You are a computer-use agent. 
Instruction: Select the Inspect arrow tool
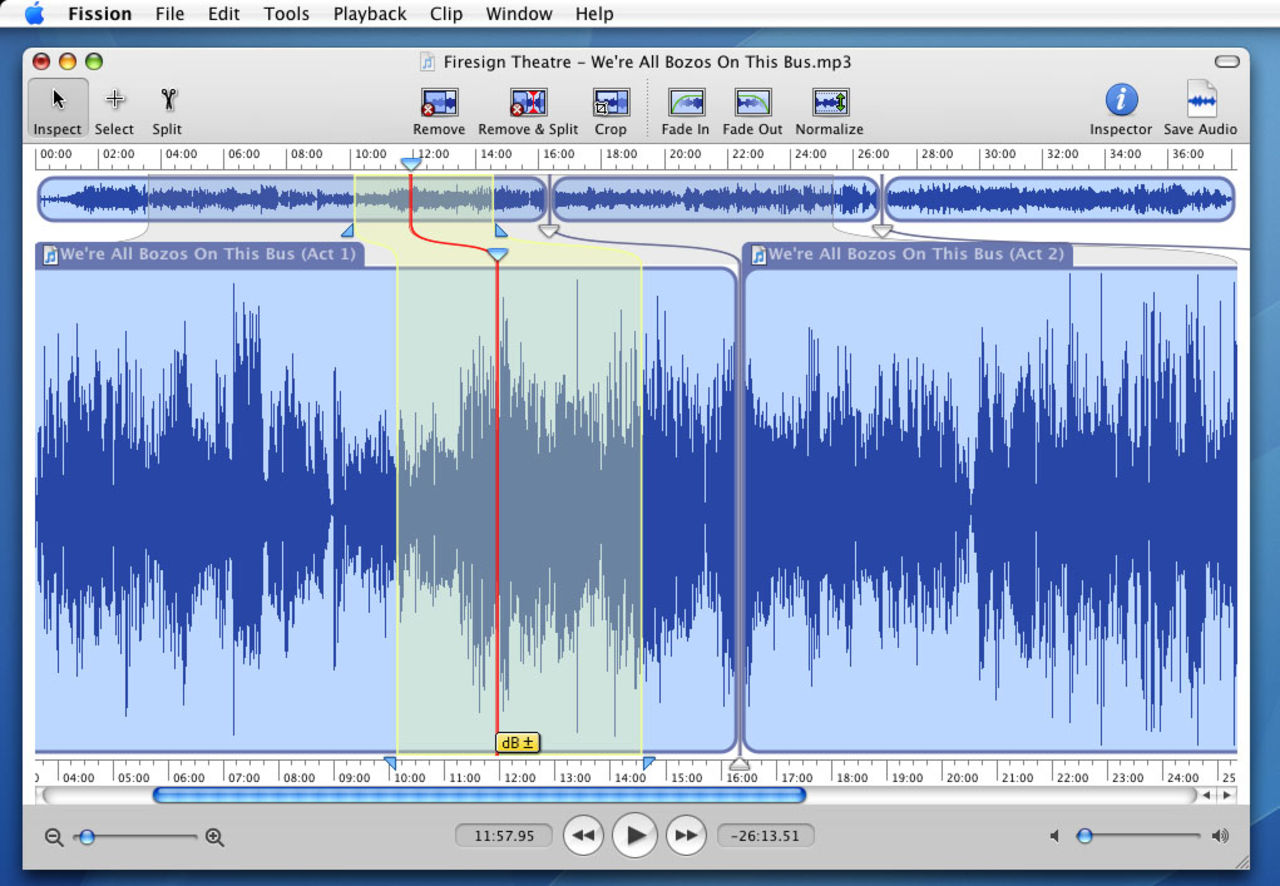click(57, 101)
